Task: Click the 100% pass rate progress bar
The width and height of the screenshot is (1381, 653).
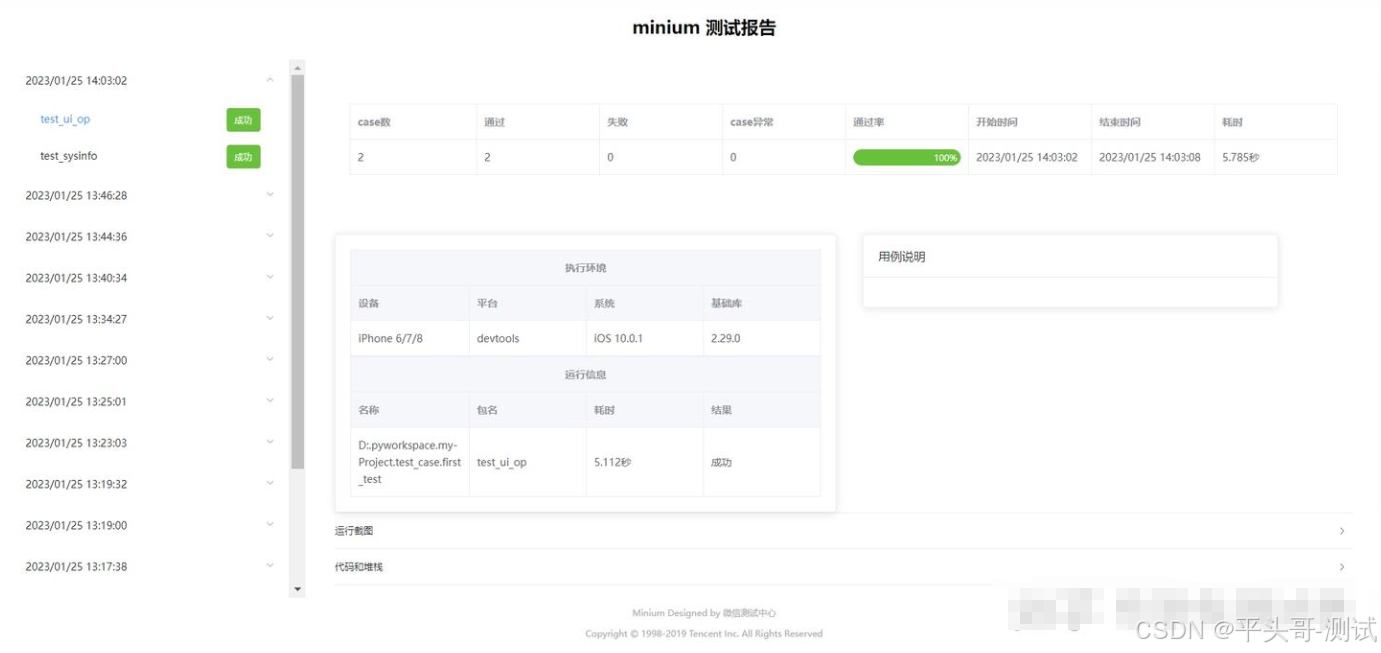Action: tap(906, 157)
